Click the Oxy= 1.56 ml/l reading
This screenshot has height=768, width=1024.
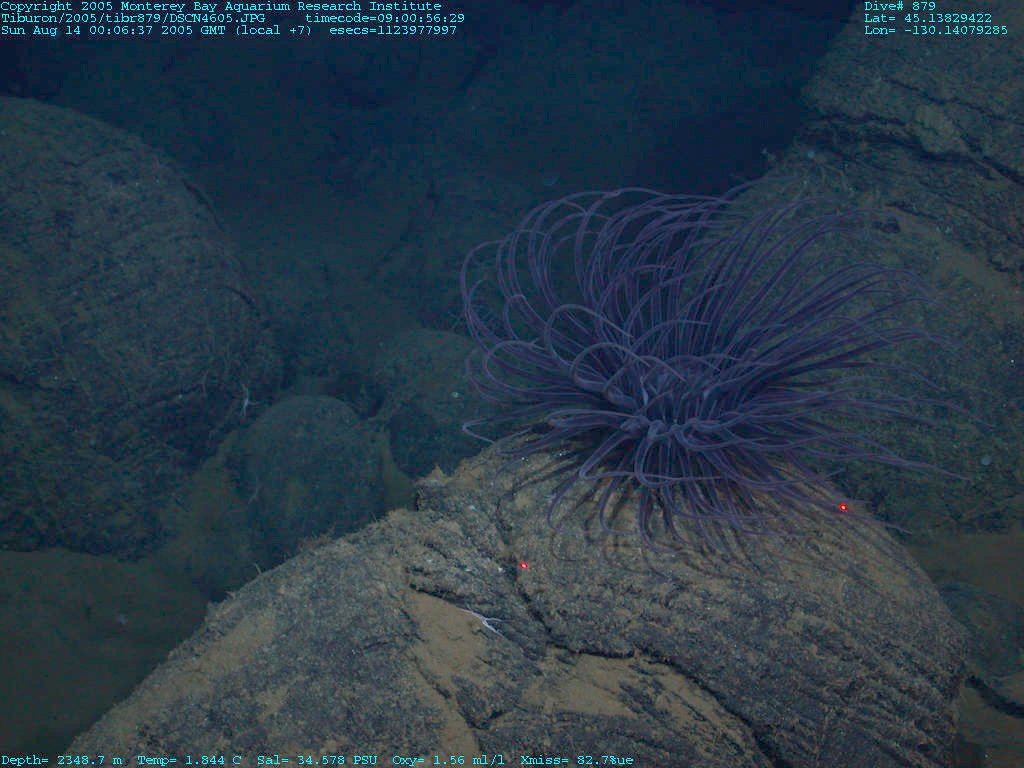pyautogui.click(x=448, y=760)
